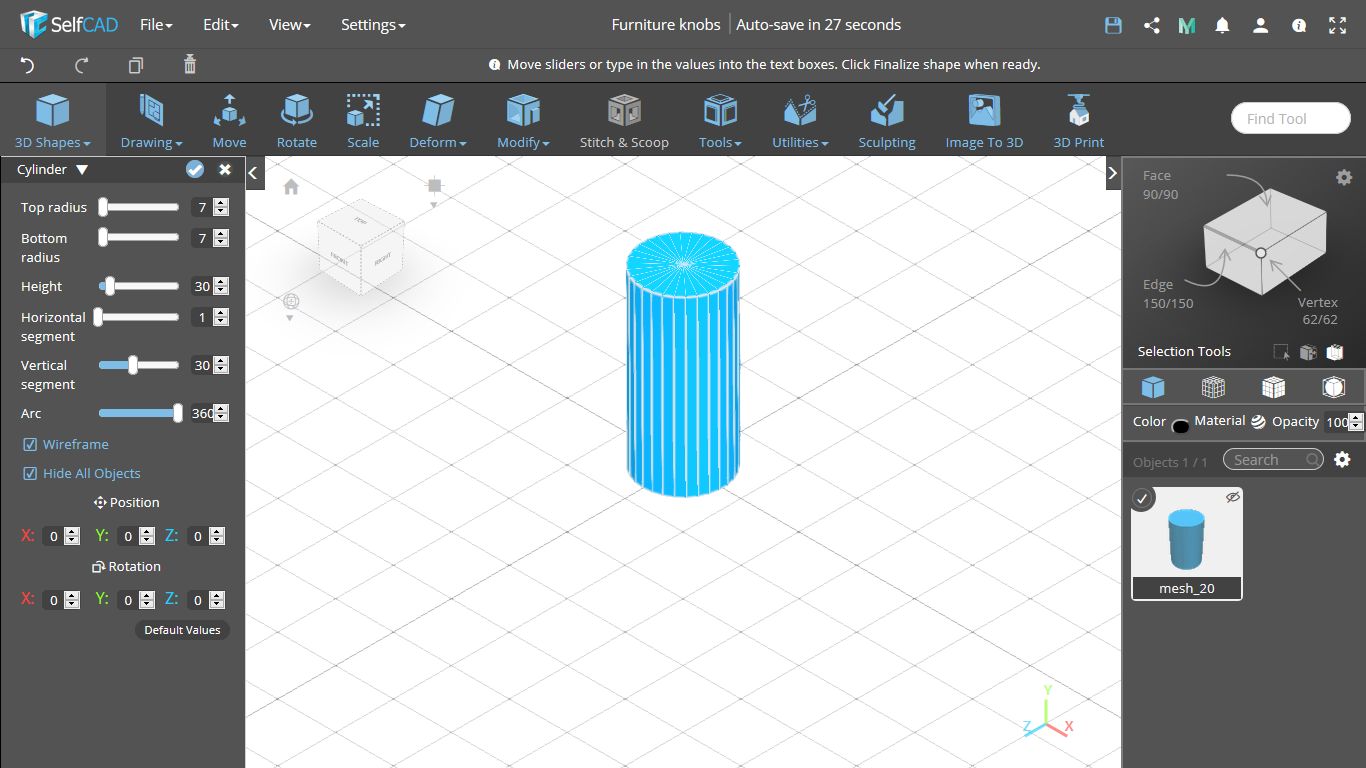Screen dimensions: 1366x768
Task: Select the Rotate tool
Action: tap(297, 121)
